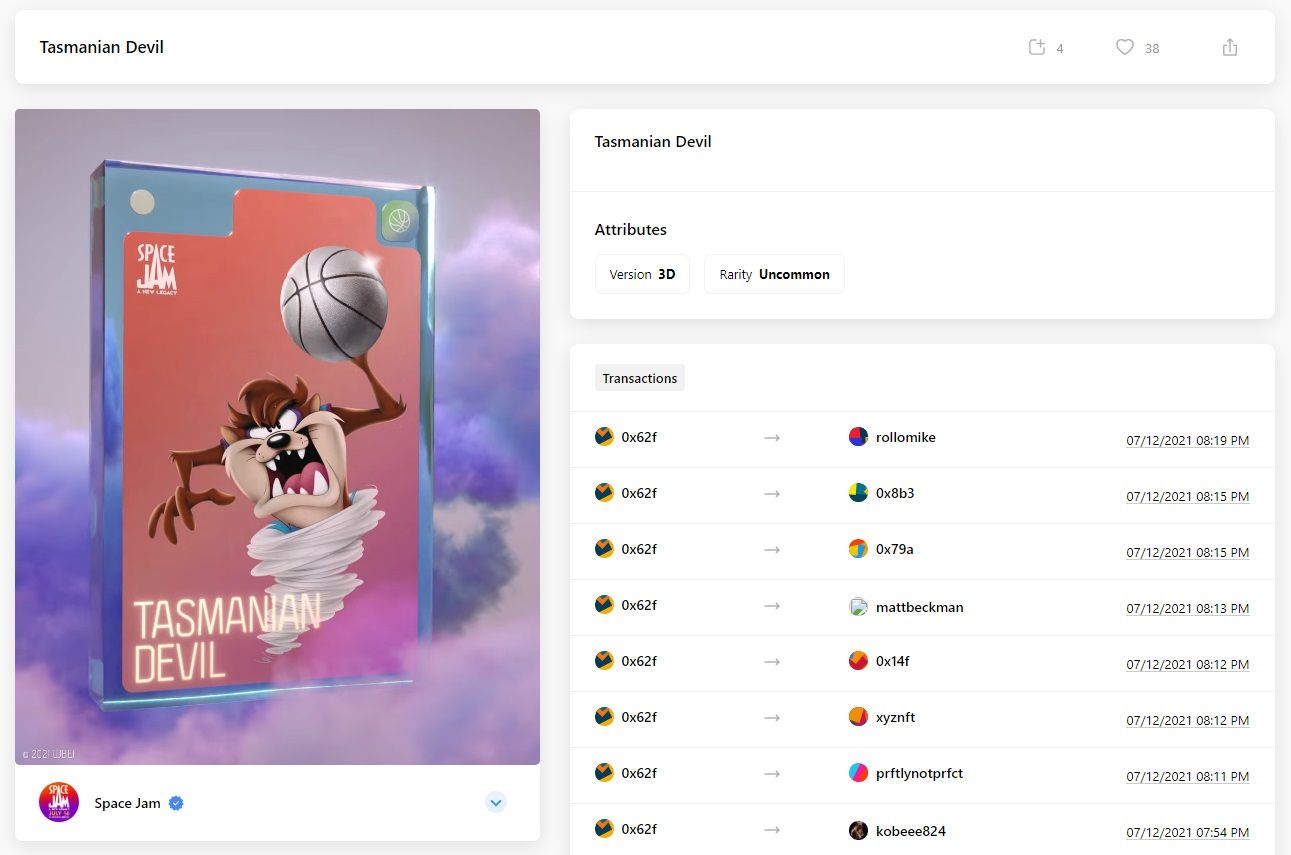Open the 0x8b3 recipient address link

[895, 493]
